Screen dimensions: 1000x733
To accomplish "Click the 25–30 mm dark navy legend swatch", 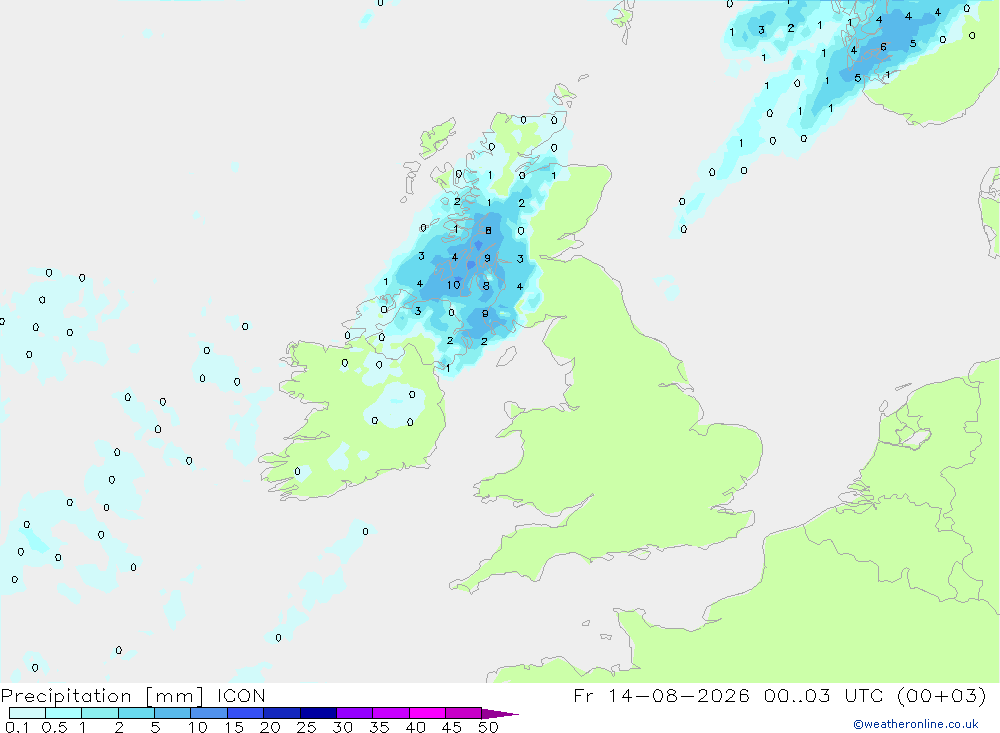I will pos(318,713).
